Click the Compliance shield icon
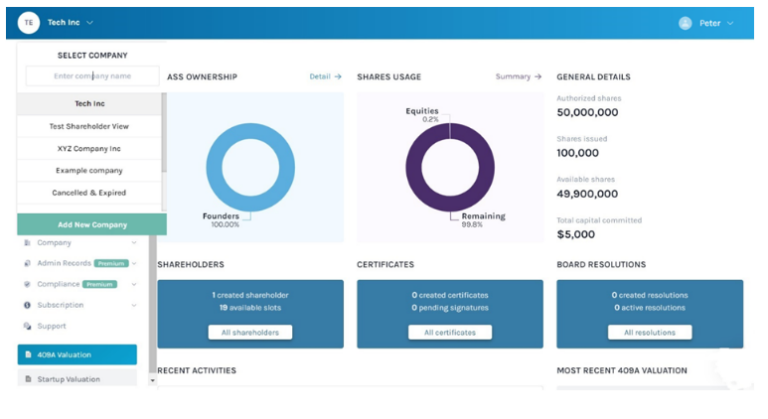The width and height of the screenshot is (768, 419). [27, 284]
